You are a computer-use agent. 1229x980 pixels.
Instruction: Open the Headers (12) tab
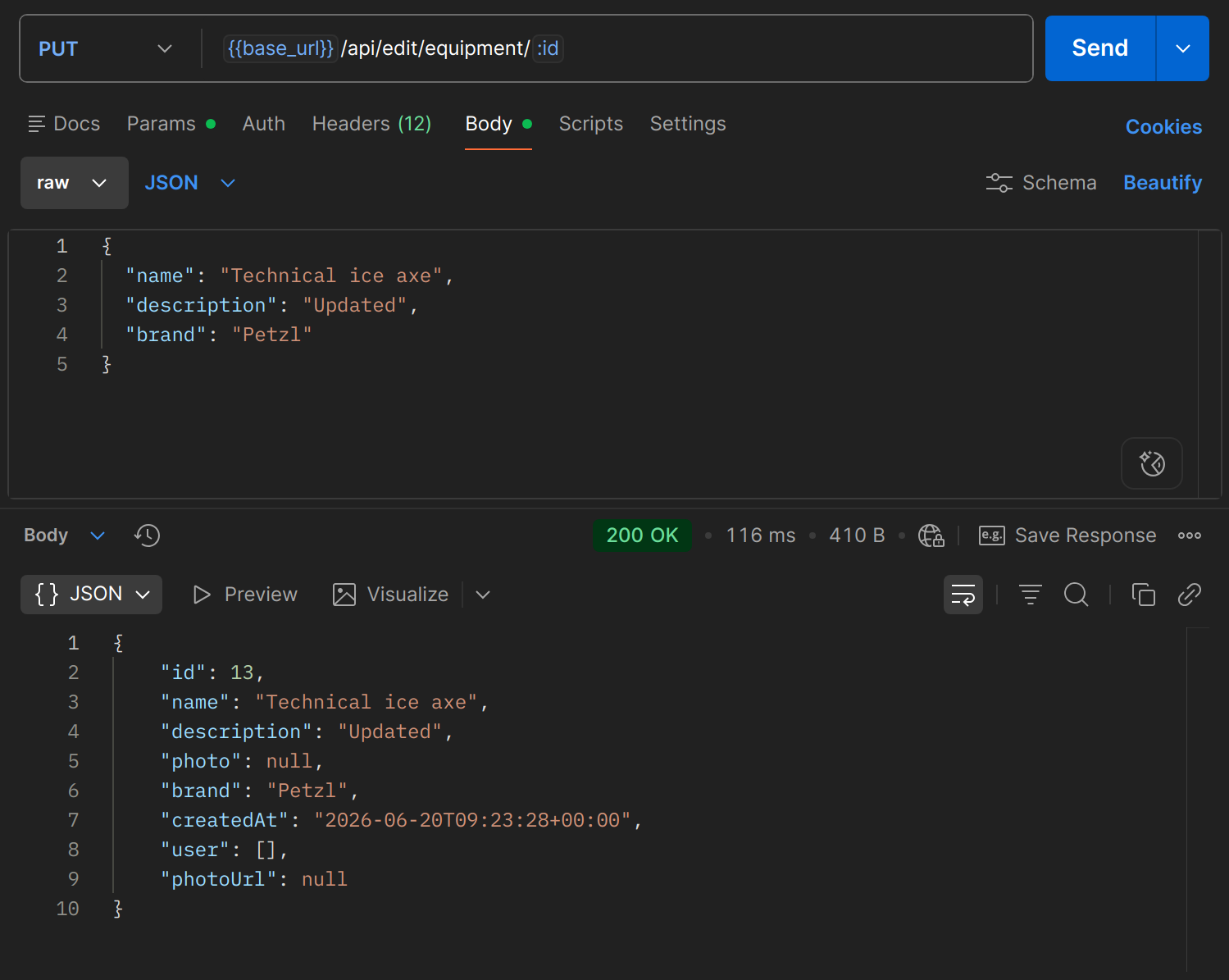click(x=371, y=124)
